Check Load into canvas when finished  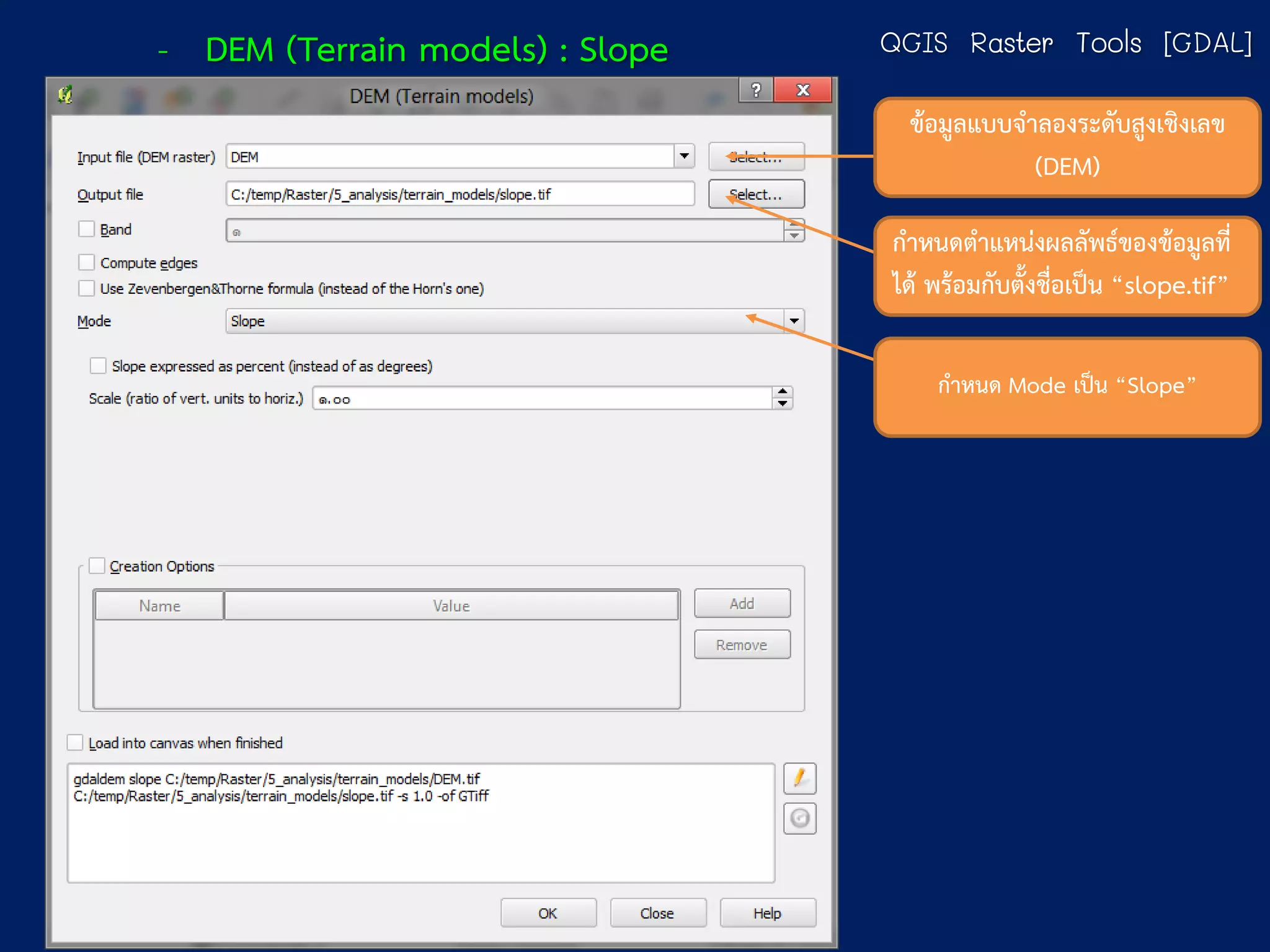click(x=75, y=743)
